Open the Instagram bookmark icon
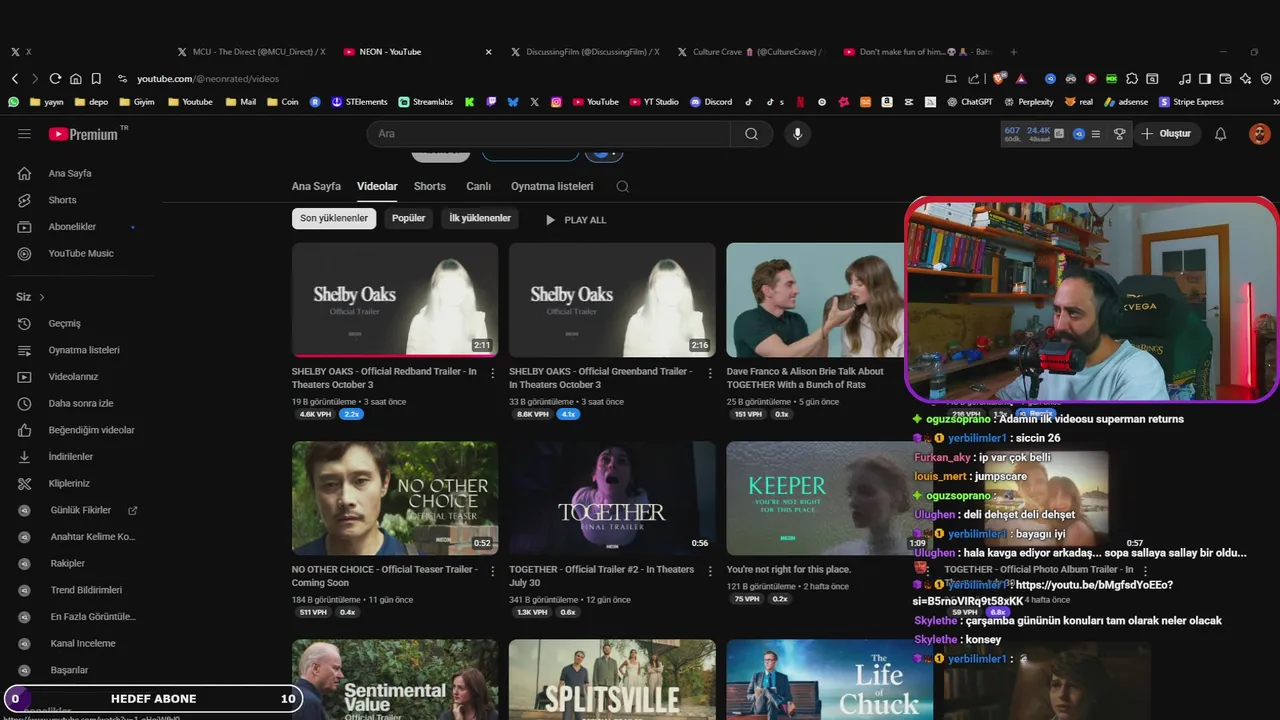 click(x=556, y=102)
